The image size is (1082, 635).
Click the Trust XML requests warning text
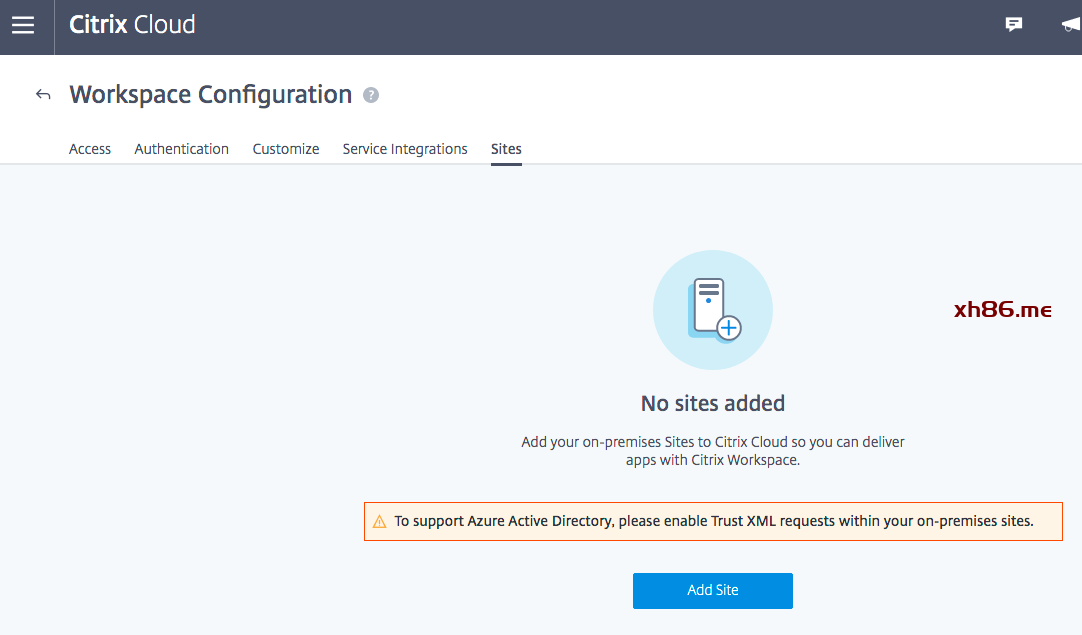(x=714, y=521)
